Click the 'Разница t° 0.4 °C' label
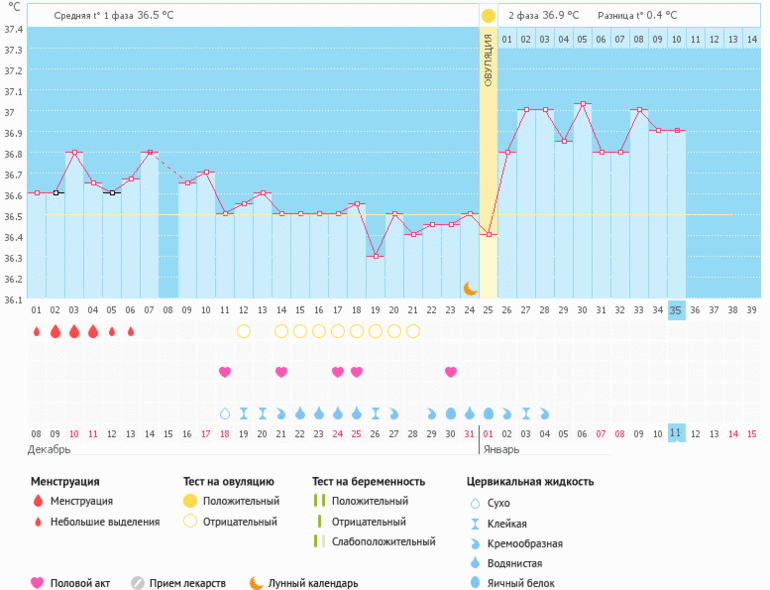The image size is (770, 590). pos(637,15)
